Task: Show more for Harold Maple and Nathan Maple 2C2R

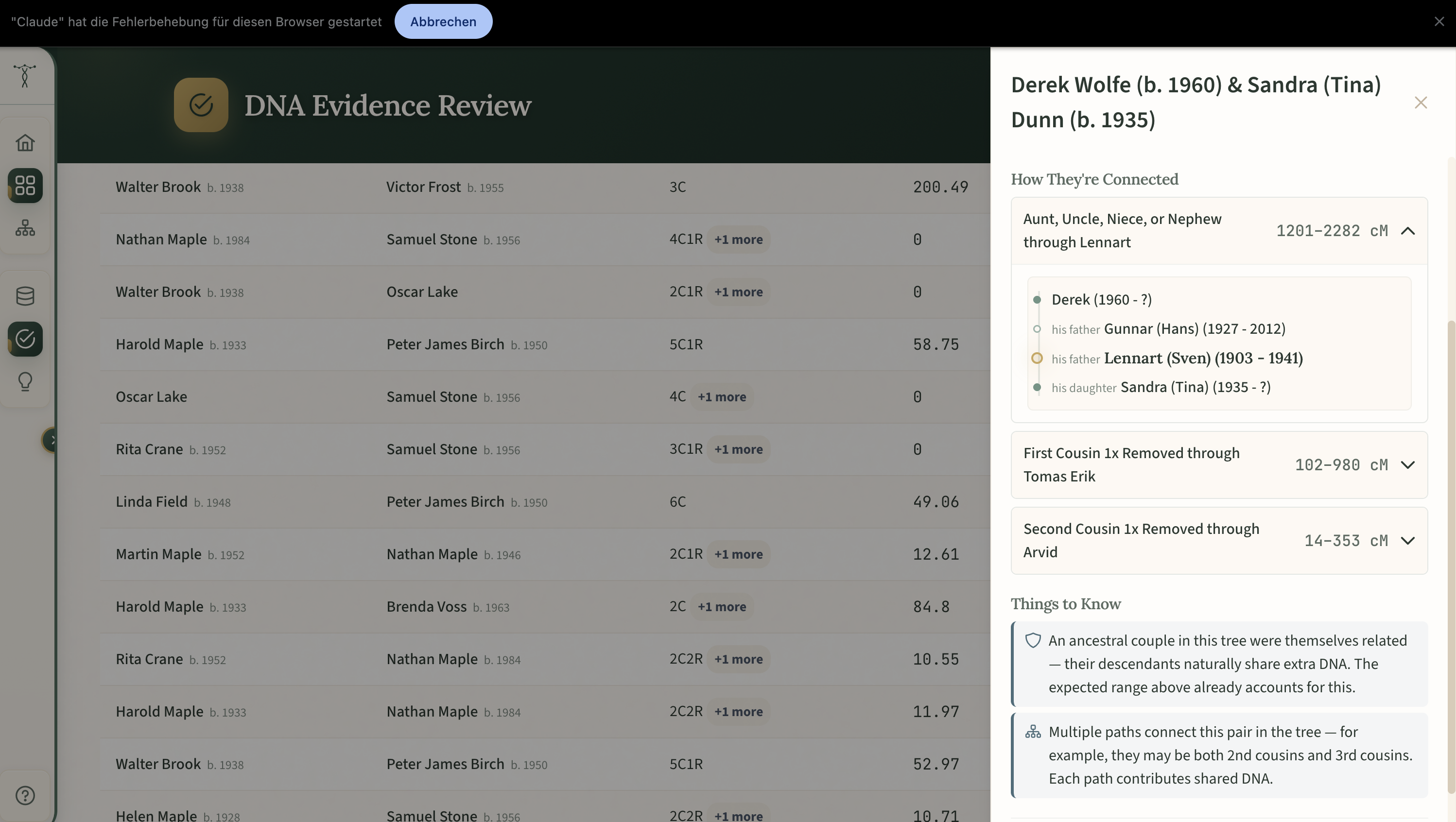Action: [738, 711]
